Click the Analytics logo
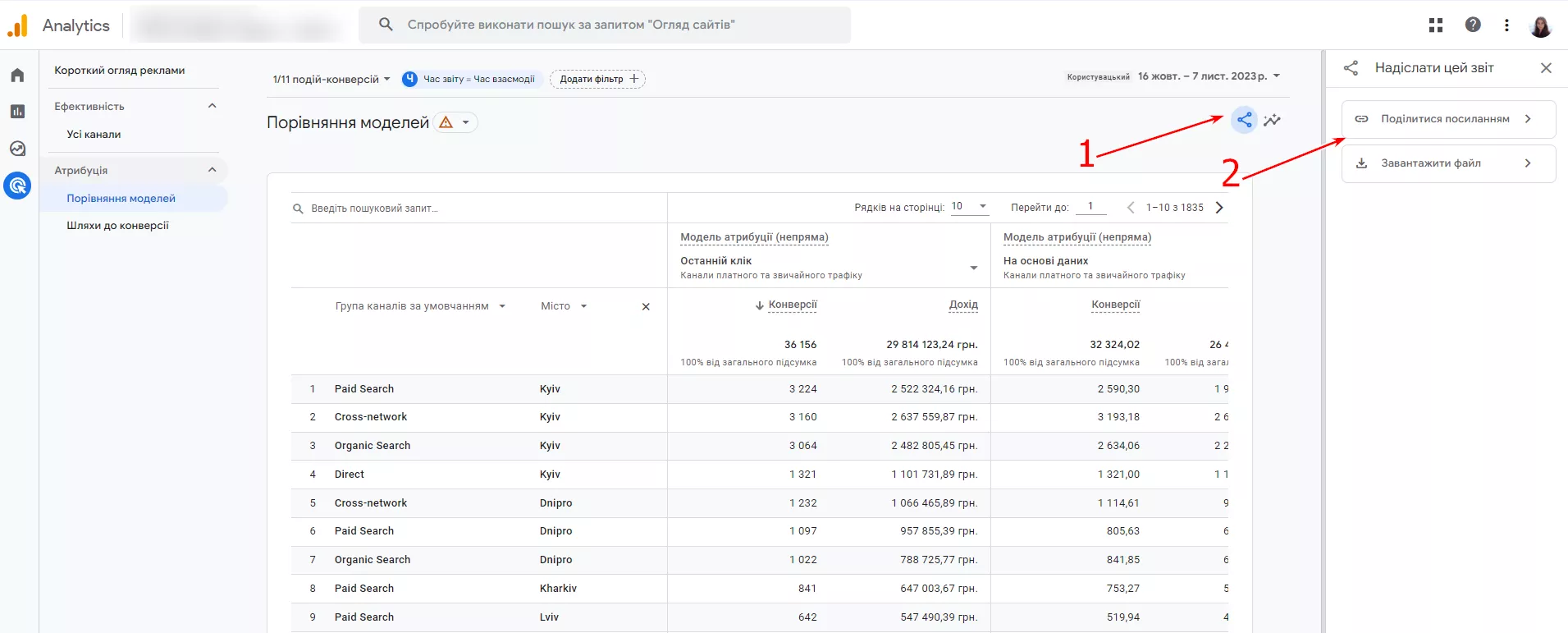This screenshot has width=1568, height=633. pos(18,25)
